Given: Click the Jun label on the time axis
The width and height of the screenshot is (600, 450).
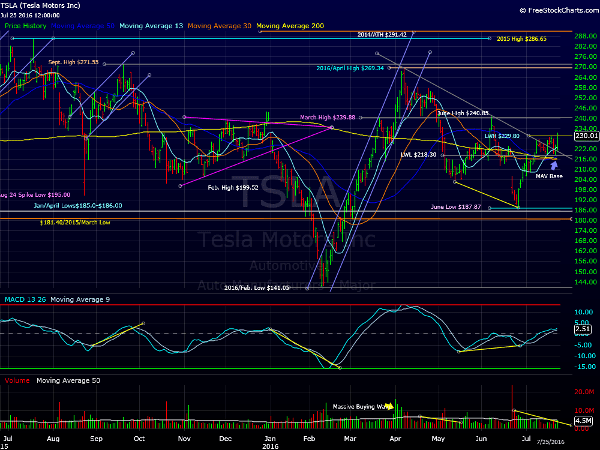Looking at the screenshot, I should (x=481, y=438).
